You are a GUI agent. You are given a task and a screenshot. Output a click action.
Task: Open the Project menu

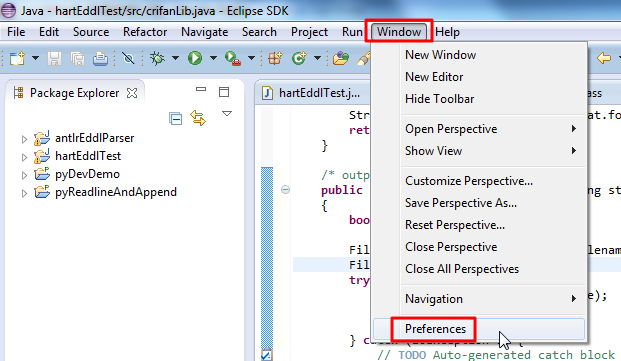309,32
